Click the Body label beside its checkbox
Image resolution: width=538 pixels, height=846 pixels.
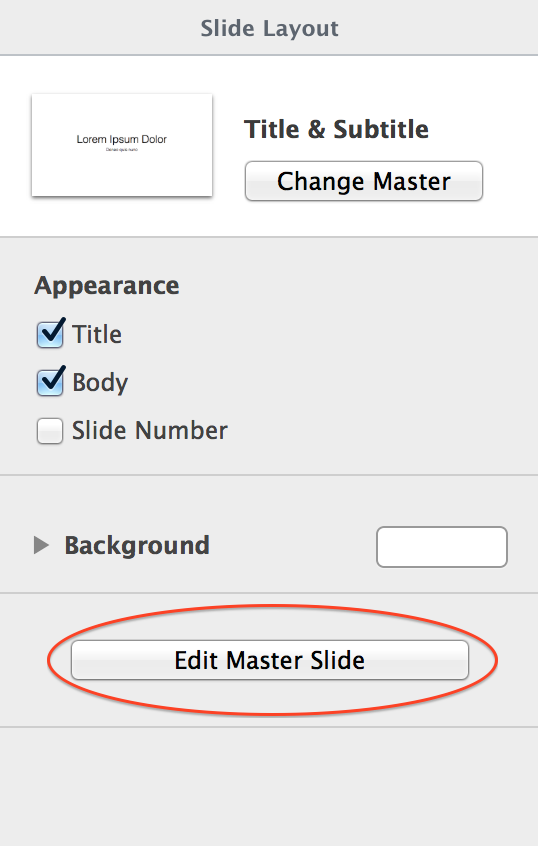(100, 383)
